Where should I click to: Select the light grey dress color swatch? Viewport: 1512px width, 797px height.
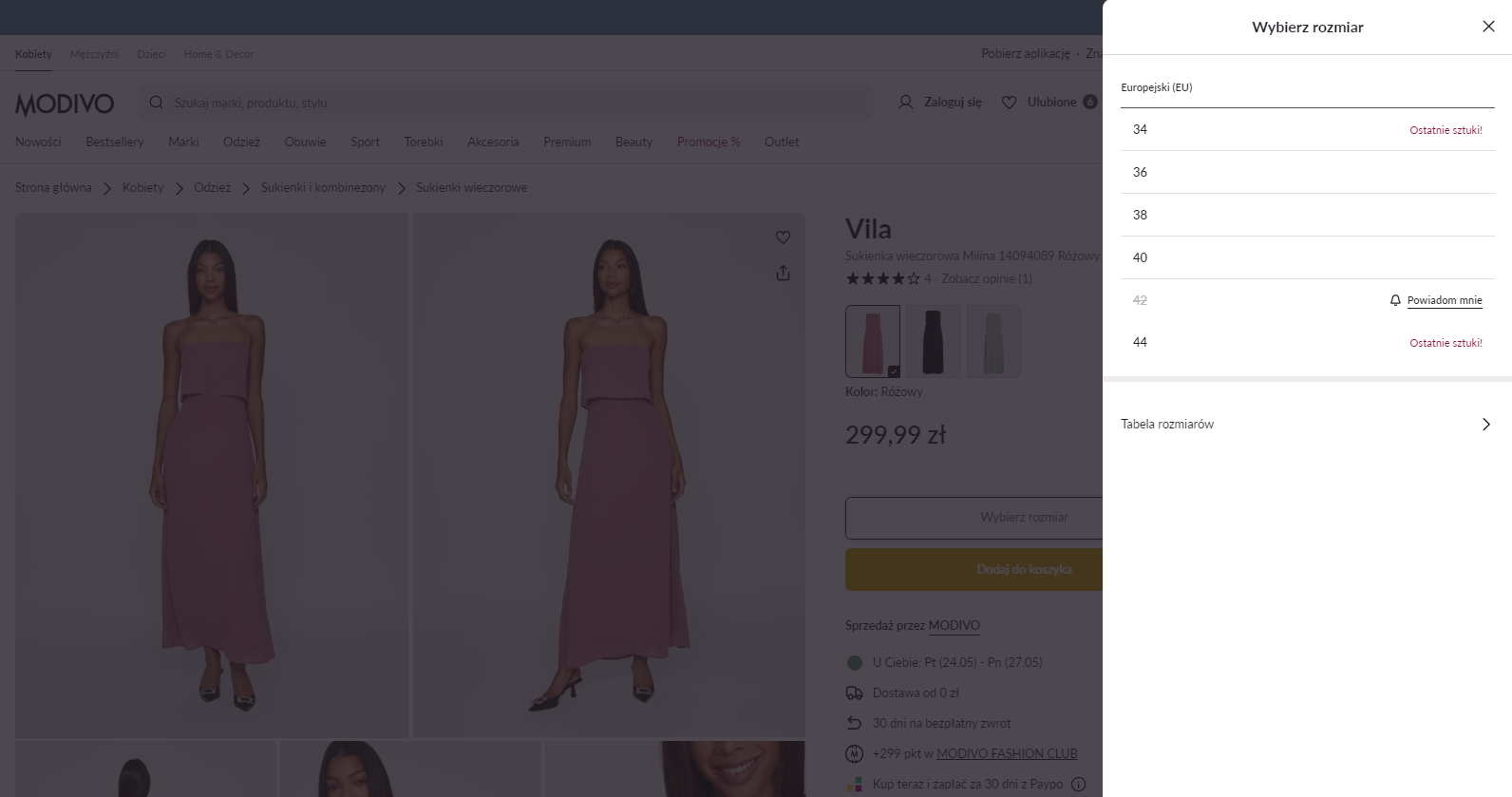tap(993, 342)
